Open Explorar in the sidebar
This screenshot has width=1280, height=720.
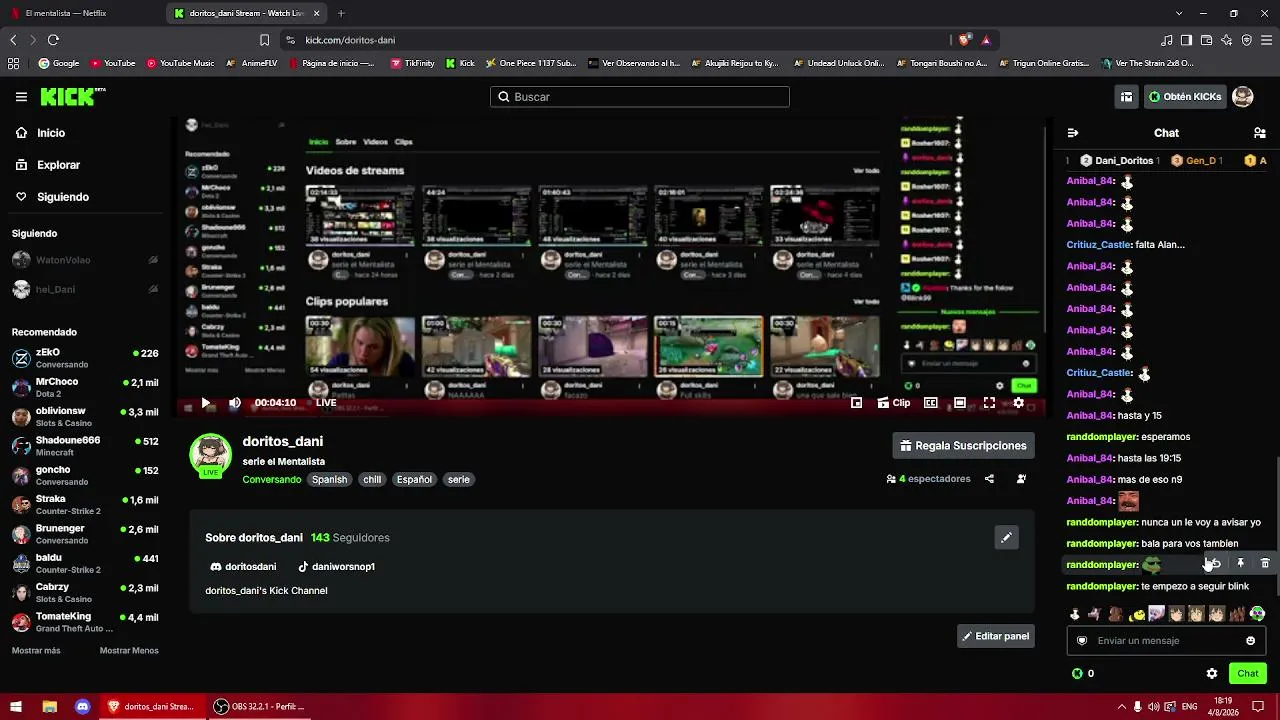click(59, 165)
